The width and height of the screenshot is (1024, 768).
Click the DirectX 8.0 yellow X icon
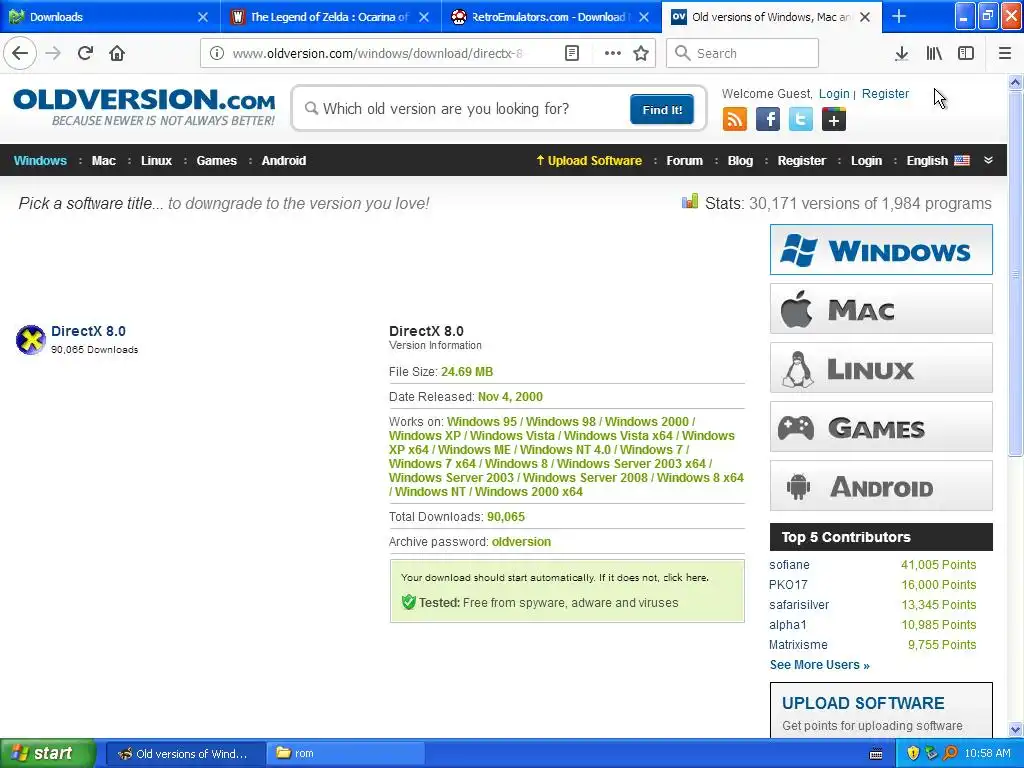pyautogui.click(x=31, y=340)
